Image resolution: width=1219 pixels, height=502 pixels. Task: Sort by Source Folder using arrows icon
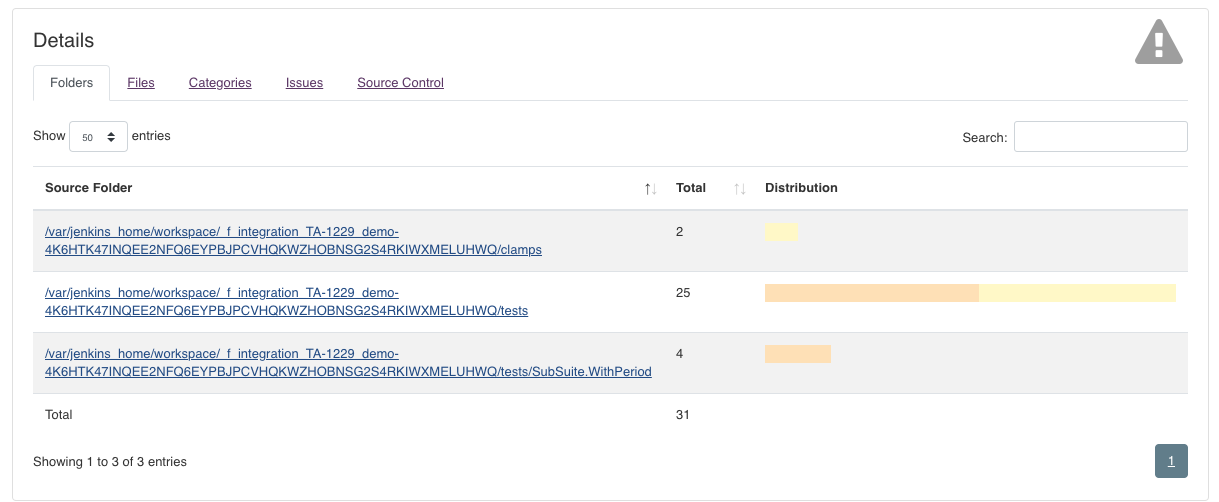click(x=650, y=189)
